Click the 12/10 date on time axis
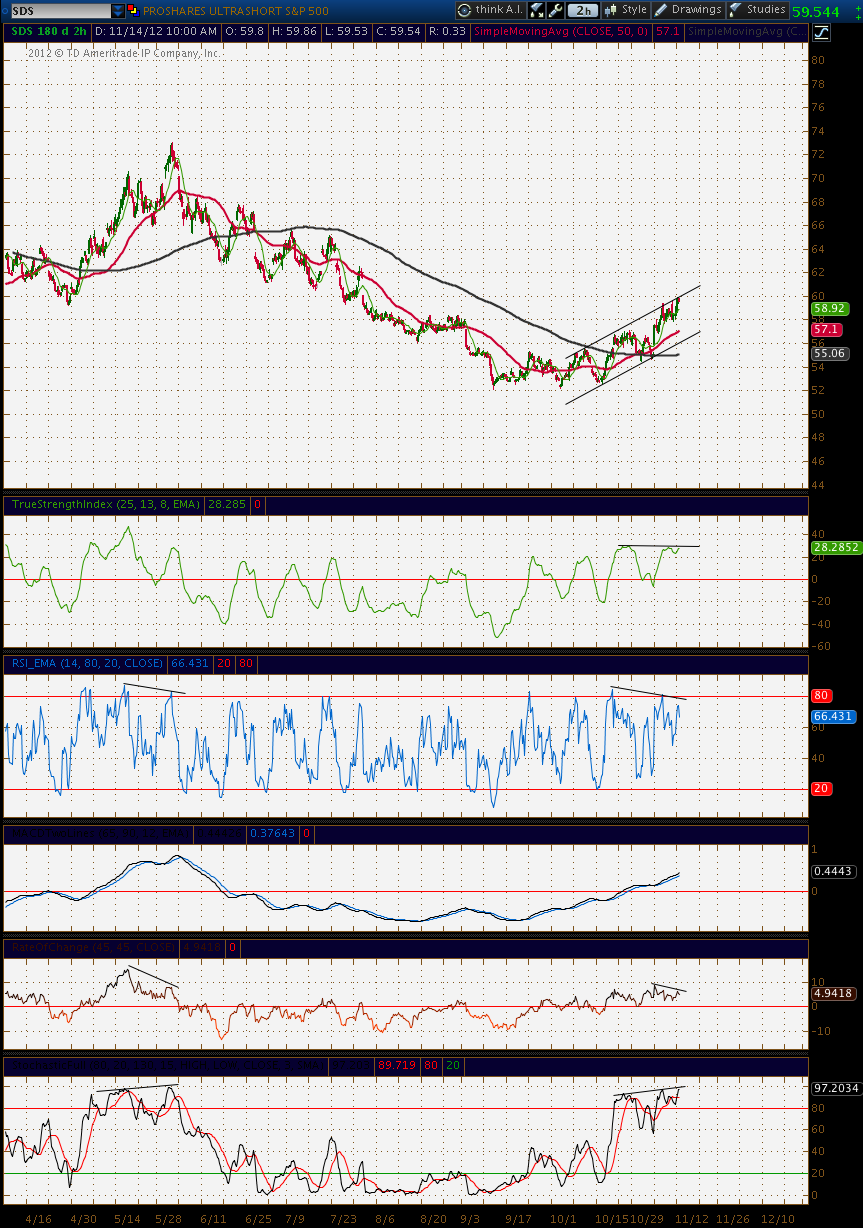 pos(779,1219)
